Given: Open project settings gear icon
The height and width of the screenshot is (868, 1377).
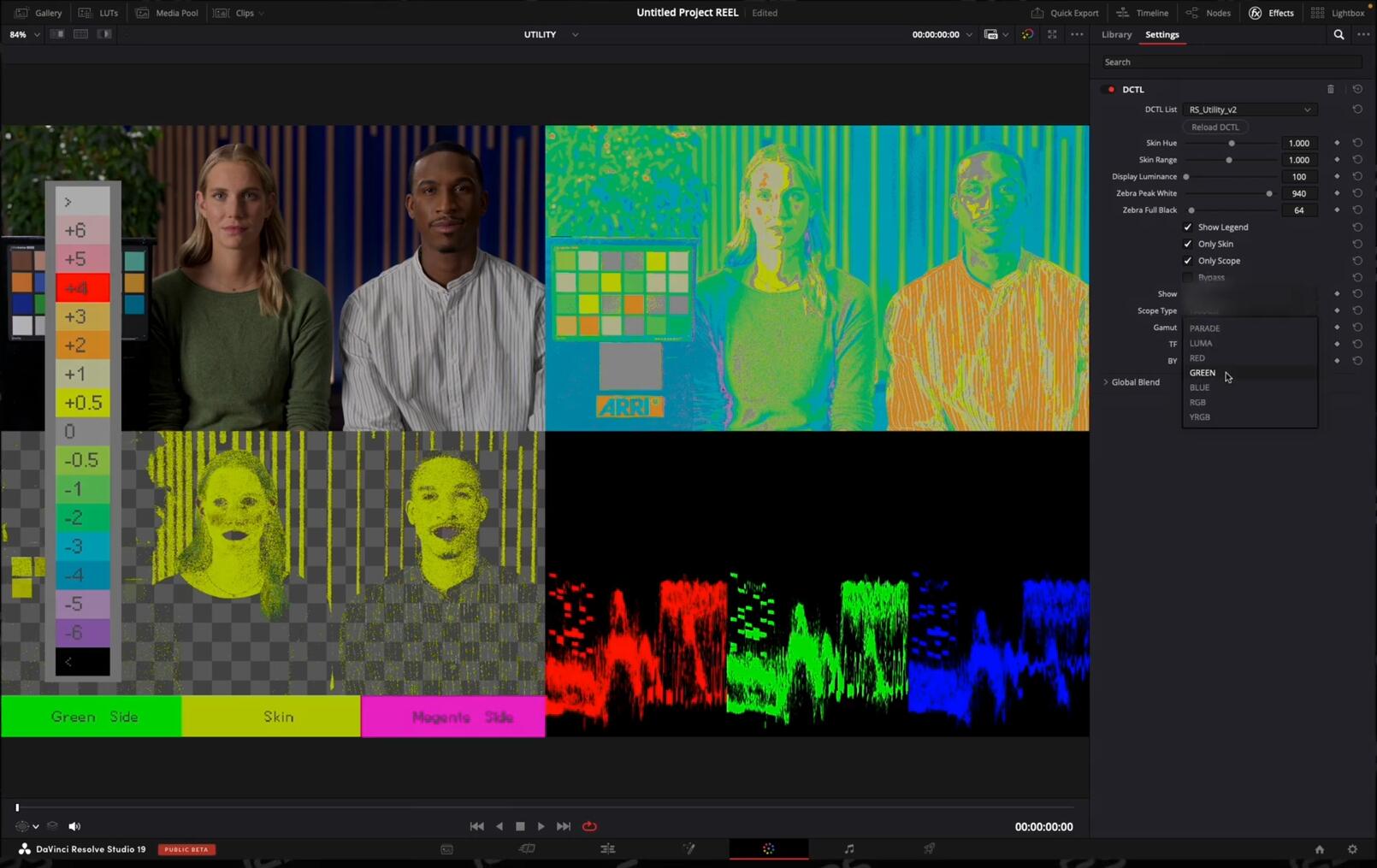Looking at the screenshot, I should [x=1352, y=849].
